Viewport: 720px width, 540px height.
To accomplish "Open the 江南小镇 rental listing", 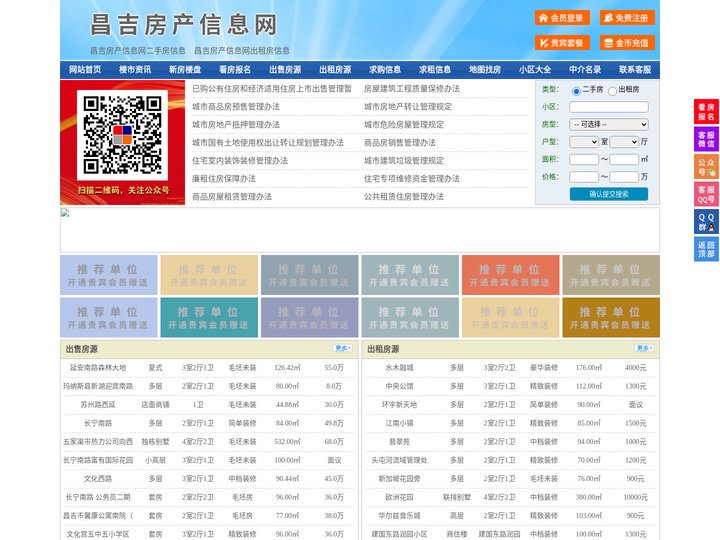I will coord(399,423).
